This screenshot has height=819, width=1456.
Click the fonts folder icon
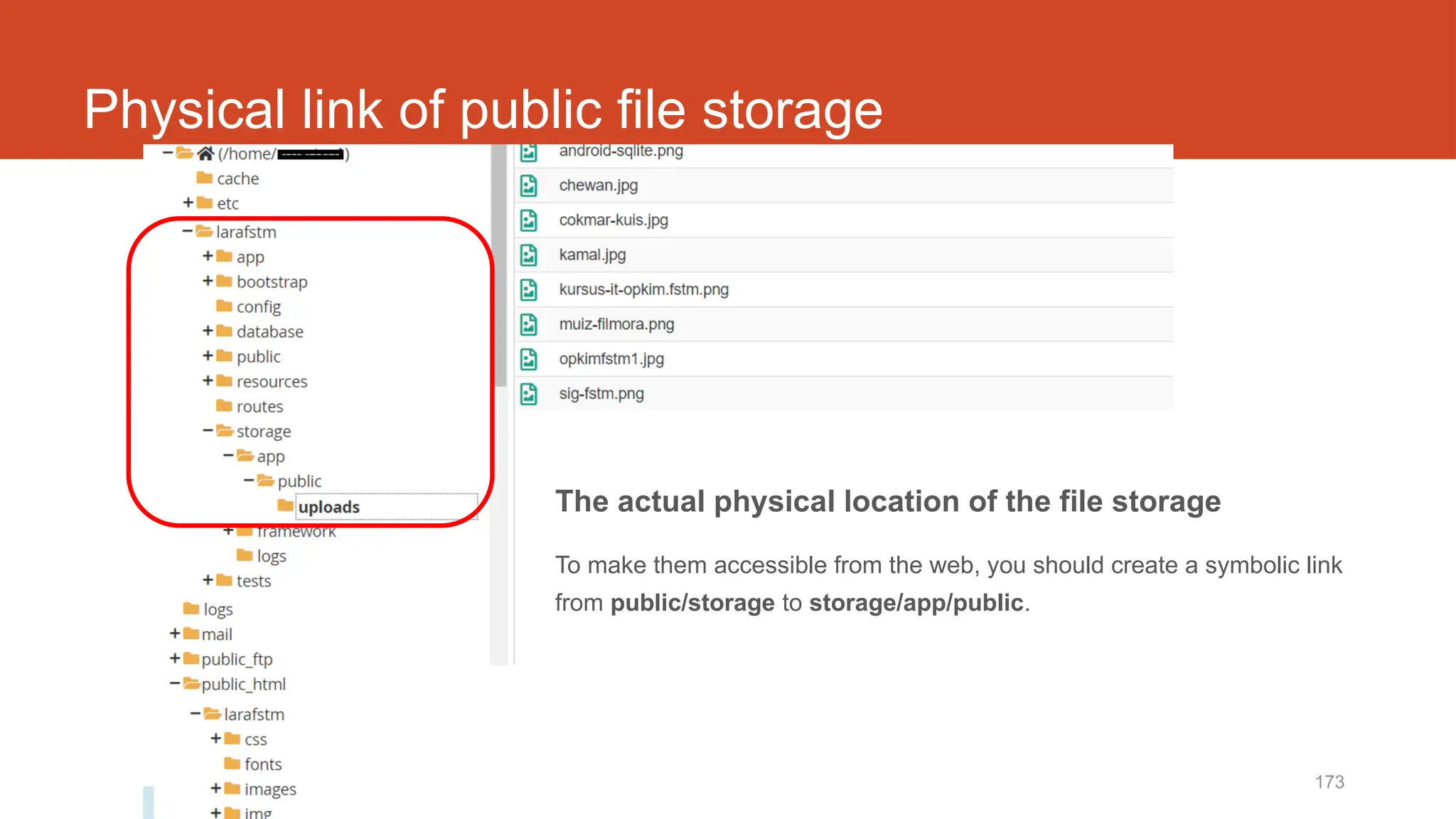[x=232, y=764]
